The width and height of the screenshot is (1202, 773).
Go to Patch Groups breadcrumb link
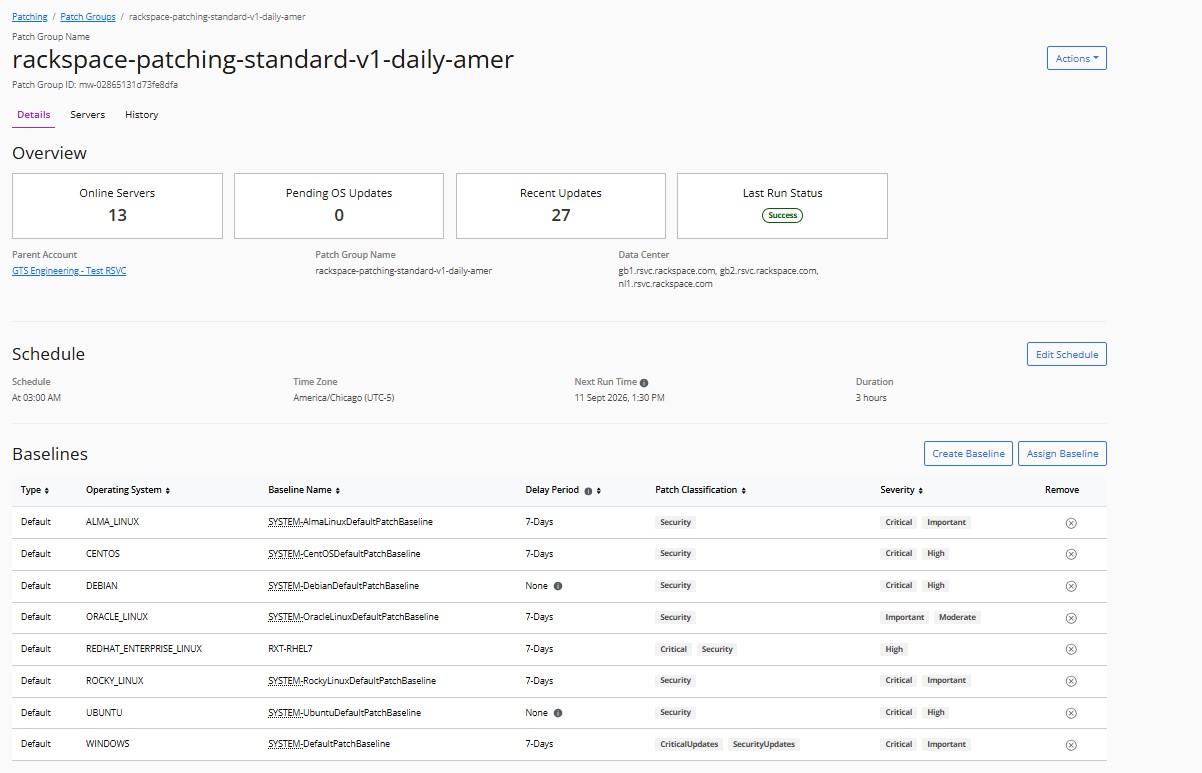(x=88, y=17)
